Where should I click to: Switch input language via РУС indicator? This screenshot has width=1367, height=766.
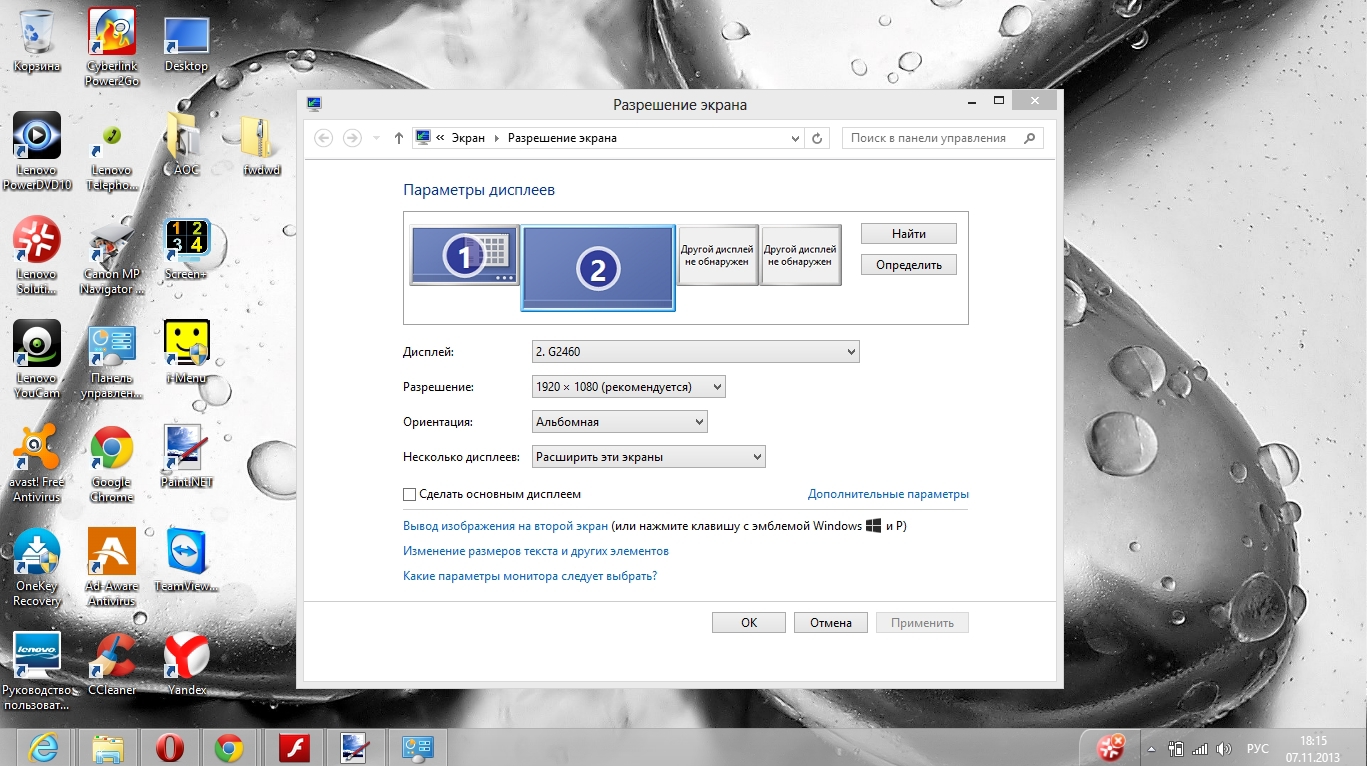[x=1258, y=749]
